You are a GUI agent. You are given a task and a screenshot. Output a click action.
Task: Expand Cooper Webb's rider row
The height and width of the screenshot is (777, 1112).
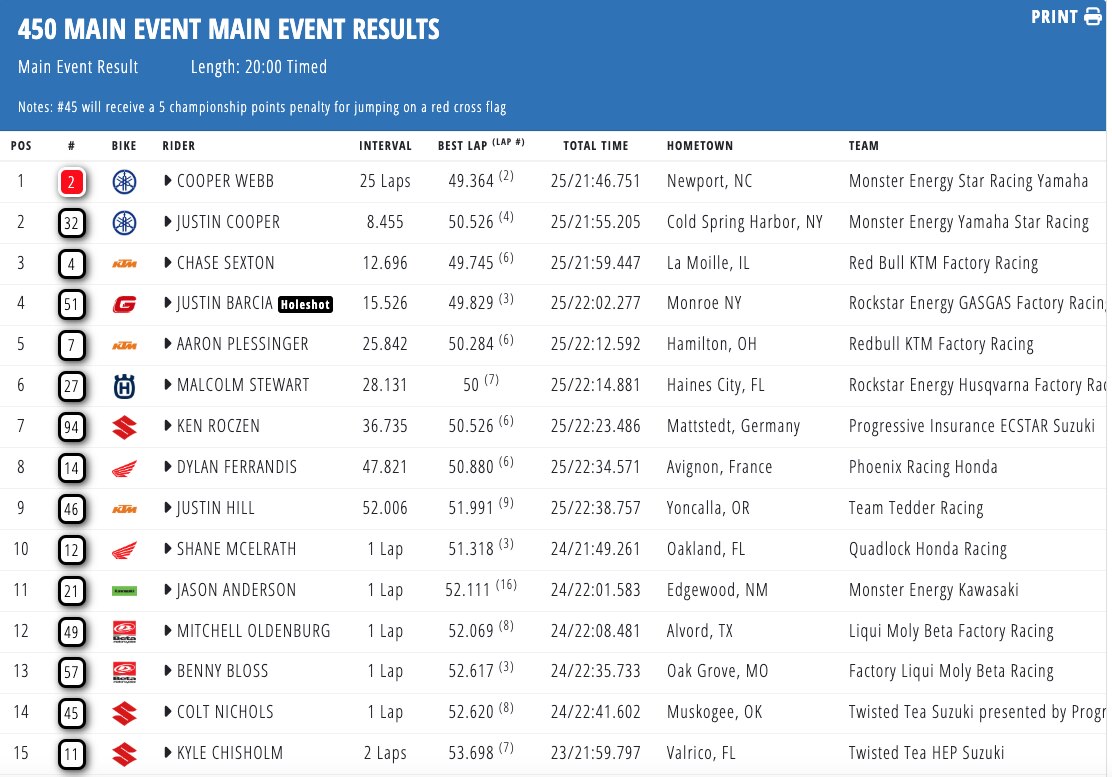[167, 182]
